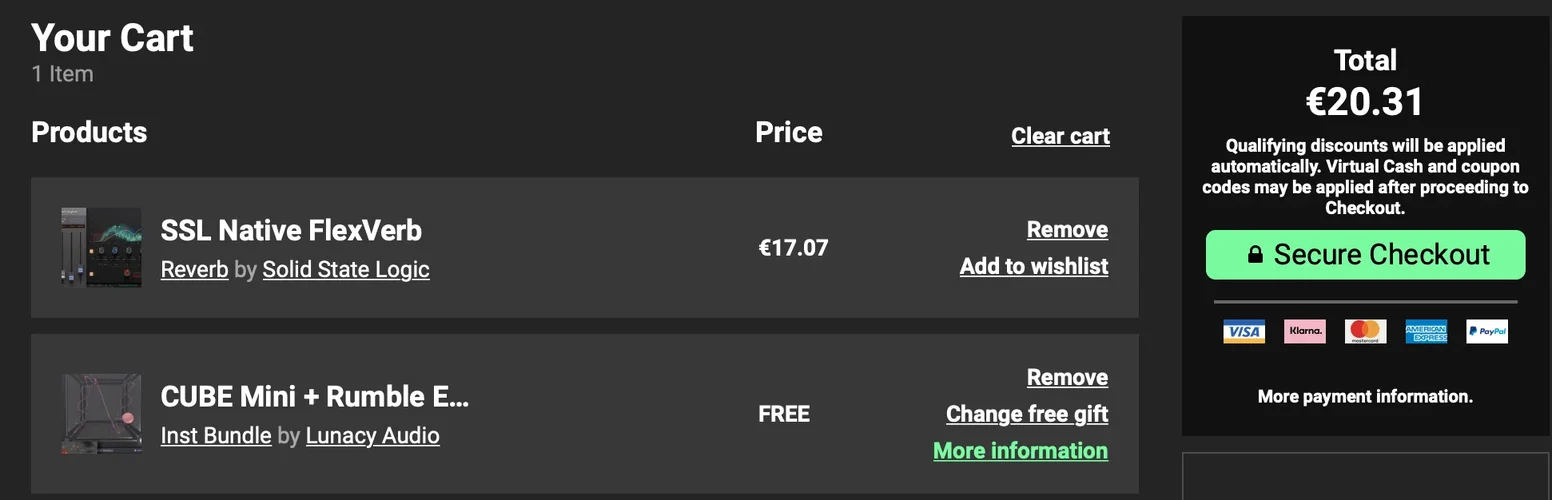Click the Visa payment icon

pyautogui.click(x=1244, y=332)
